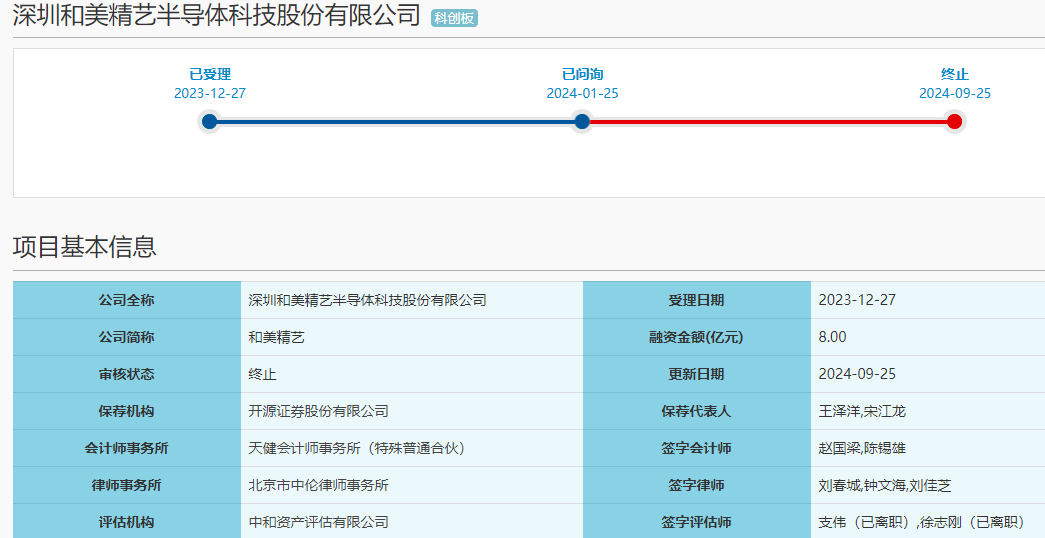Click the 支伟（已离职）,徐志刚（已离职） cell
Screen dimensions: 1045x538
click(928, 521)
